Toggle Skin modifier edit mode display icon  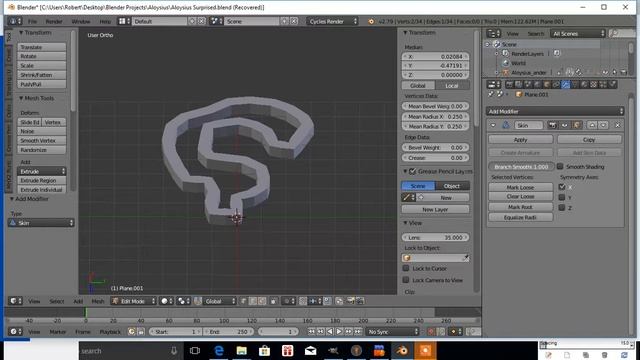click(576, 125)
